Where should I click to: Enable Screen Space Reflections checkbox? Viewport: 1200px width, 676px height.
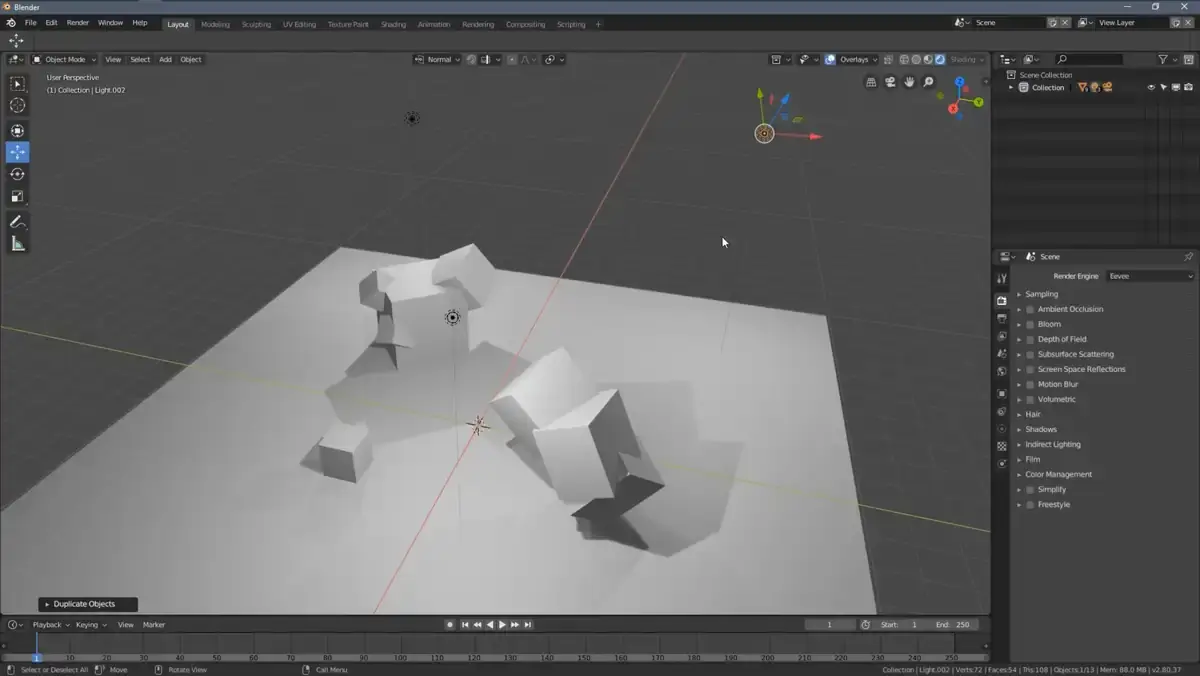1030,369
